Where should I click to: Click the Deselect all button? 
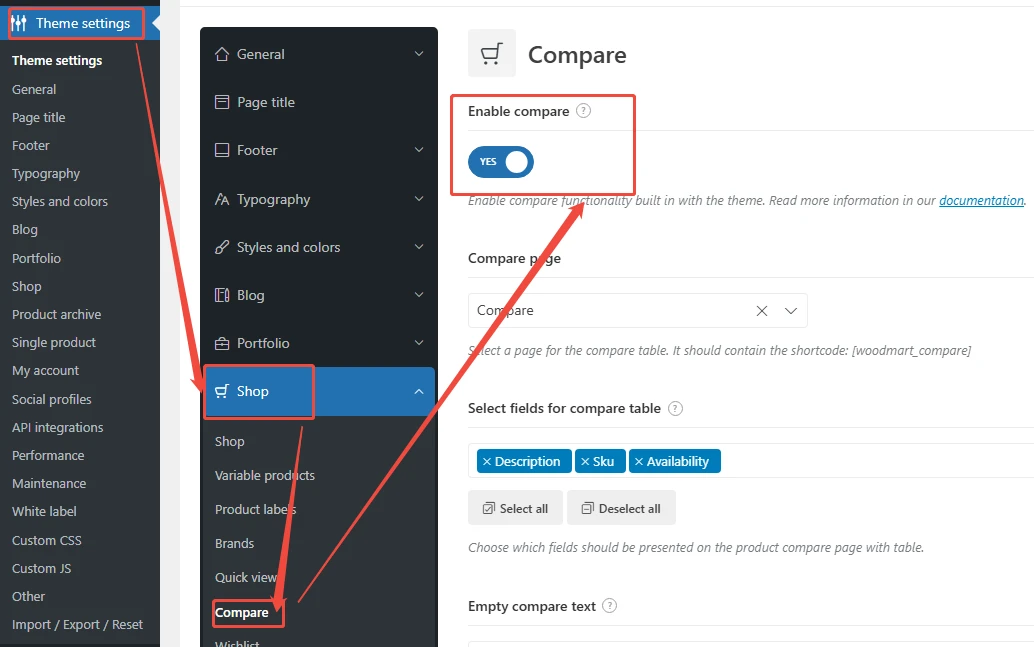(621, 508)
